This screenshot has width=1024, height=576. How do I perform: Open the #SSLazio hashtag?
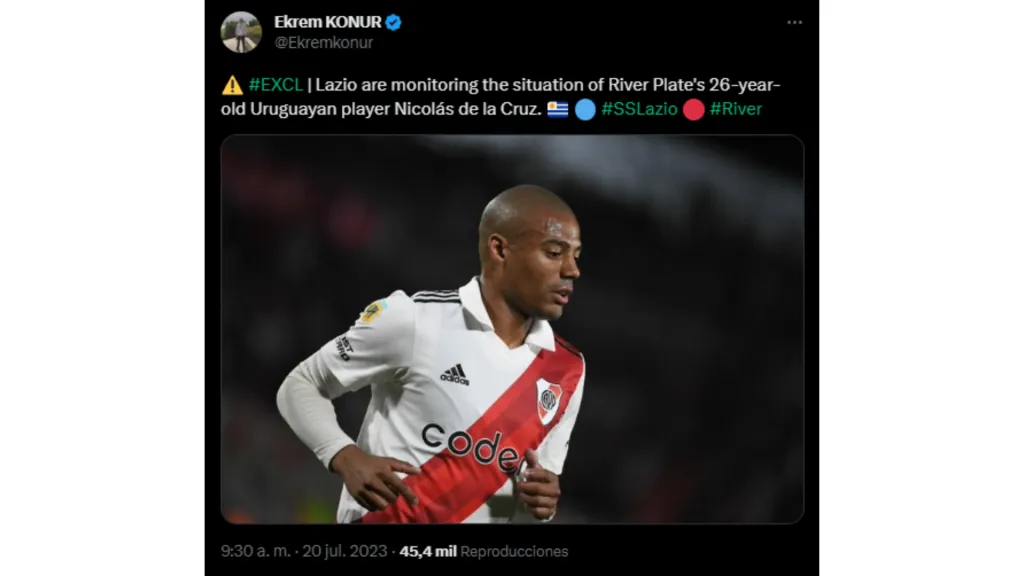coord(639,109)
